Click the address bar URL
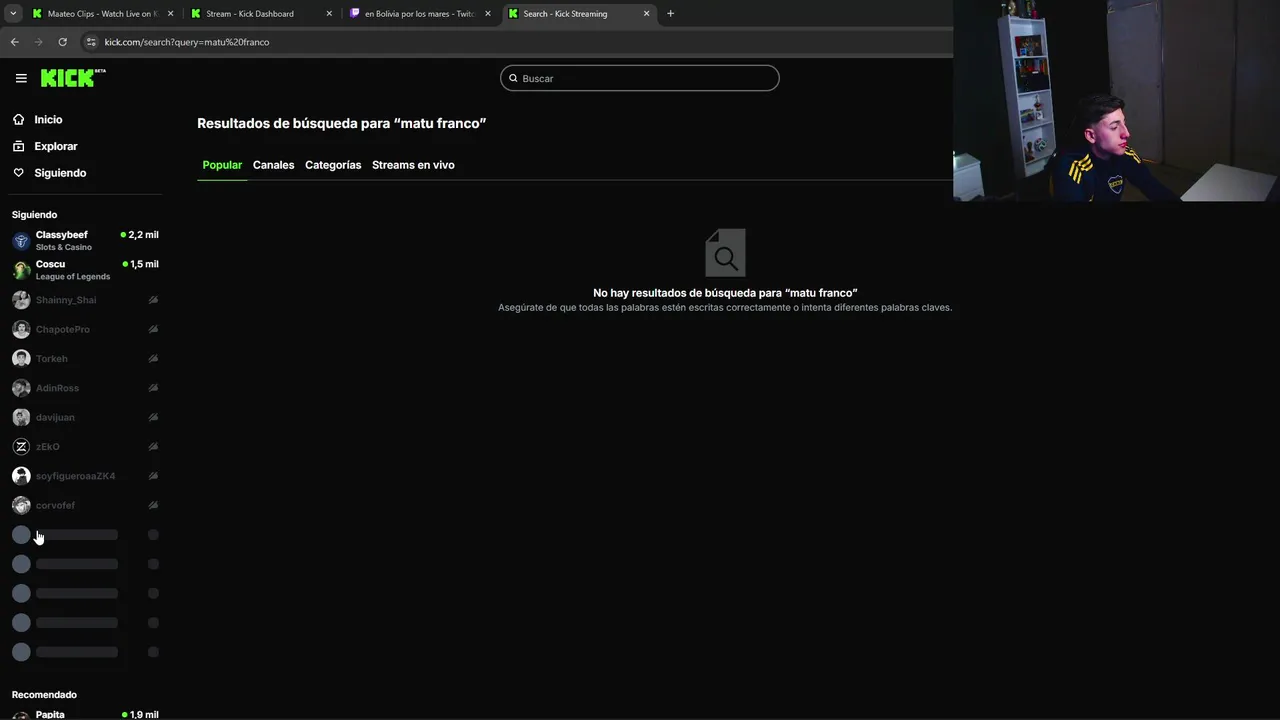Screen dimensions: 1280x720 tap(187, 42)
